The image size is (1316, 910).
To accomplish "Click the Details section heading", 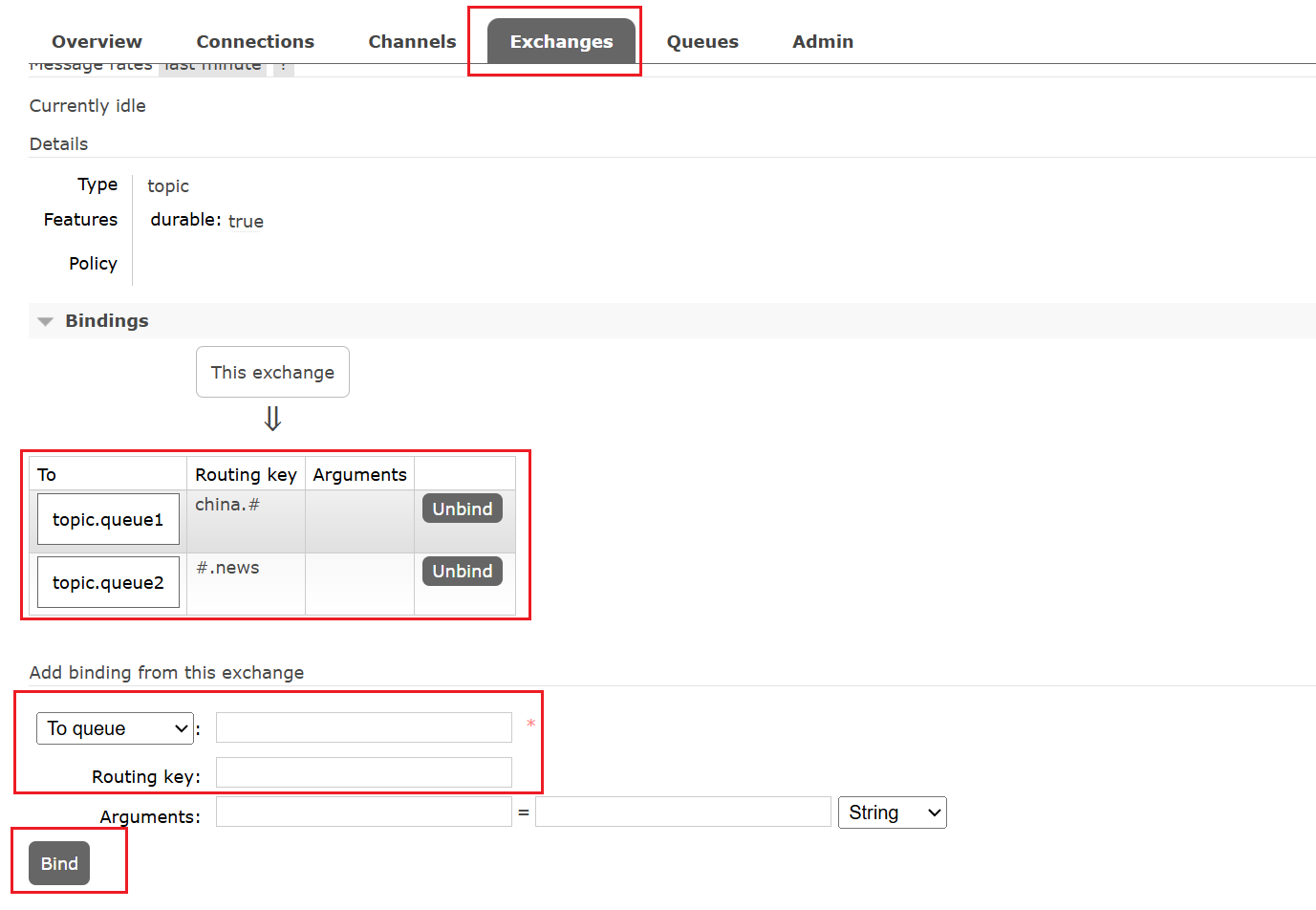I will pyautogui.click(x=58, y=143).
